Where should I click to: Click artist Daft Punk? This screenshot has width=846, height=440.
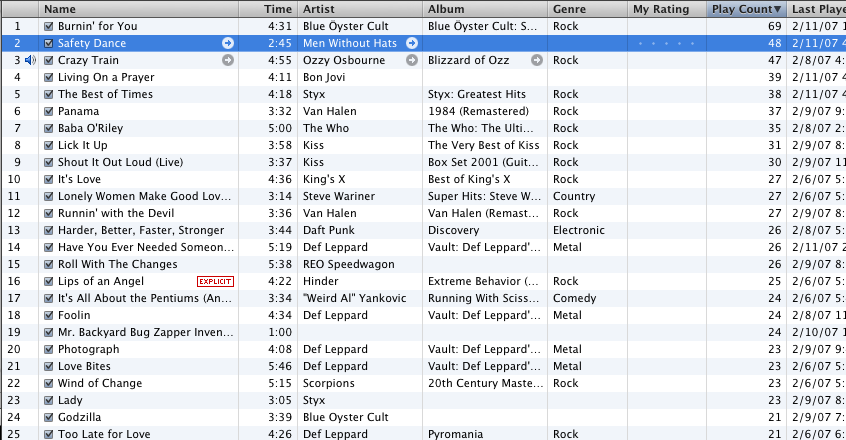click(x=329, y=230)
